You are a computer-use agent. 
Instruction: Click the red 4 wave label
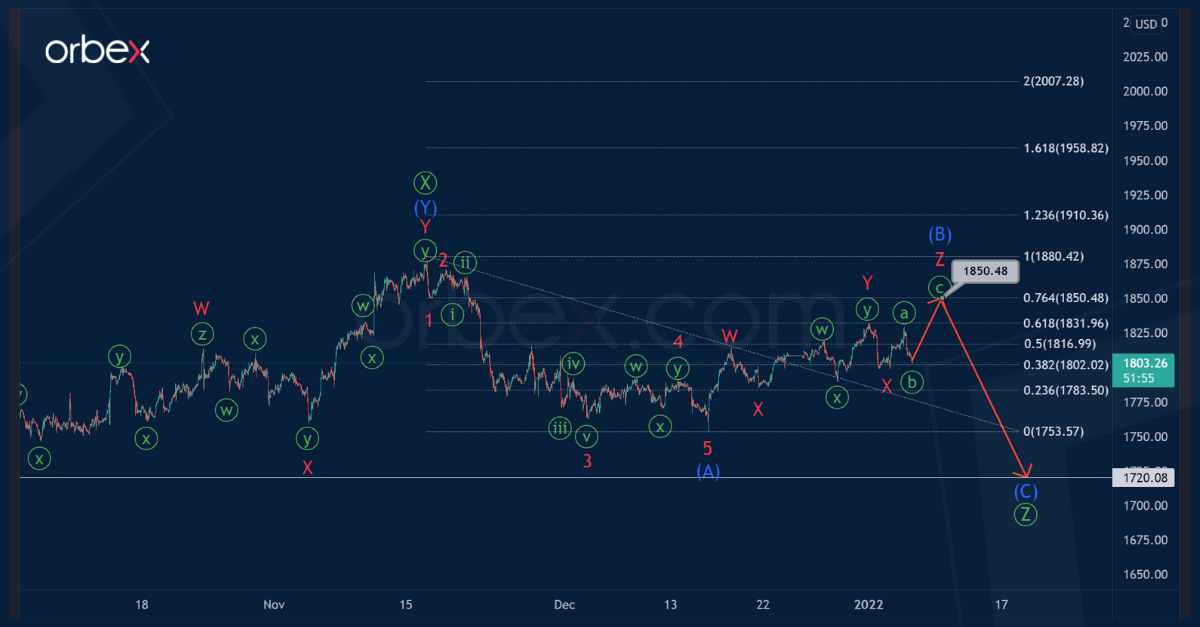click(x=678, y=342)
